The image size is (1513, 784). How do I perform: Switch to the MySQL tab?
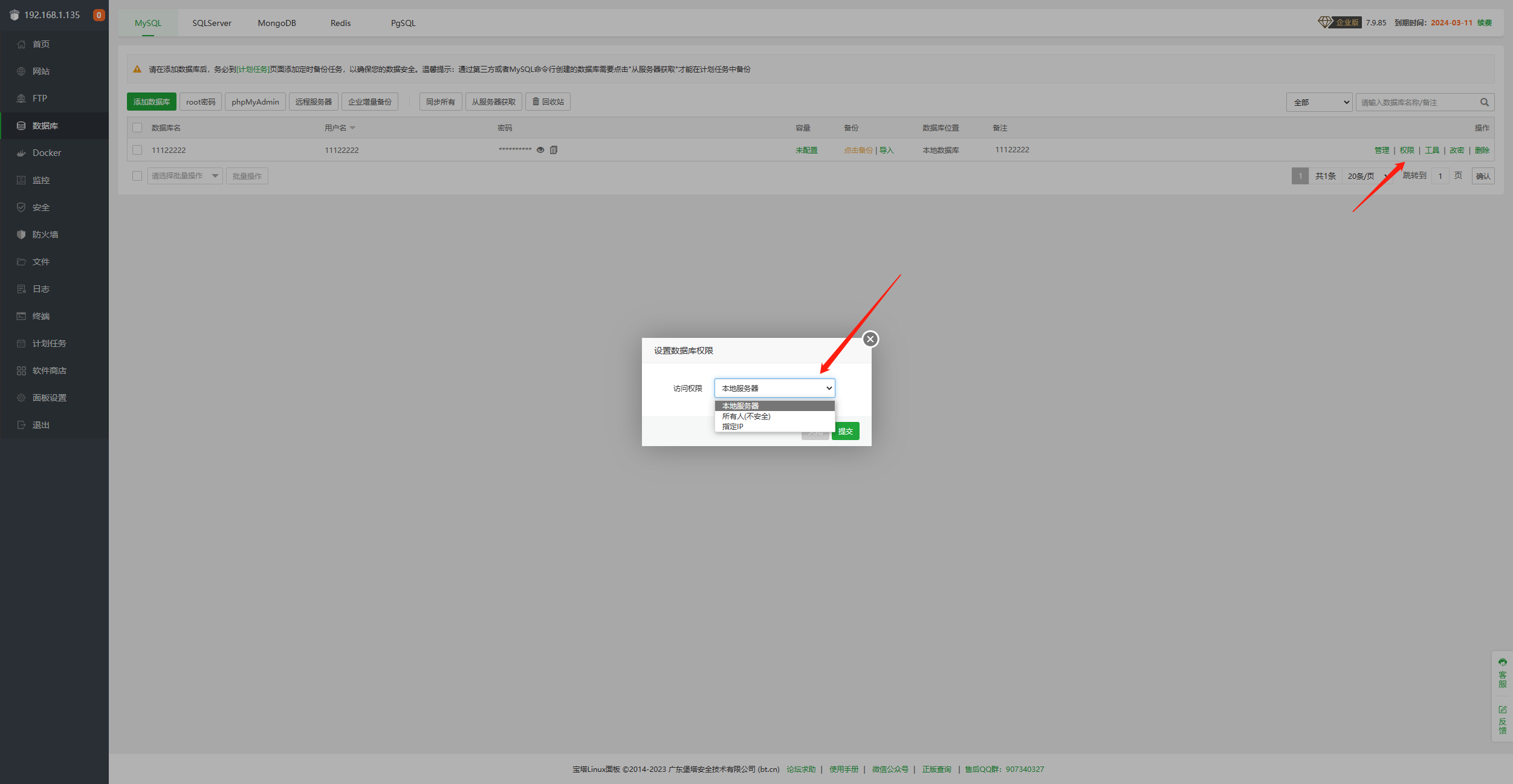[x=148, y=23]
